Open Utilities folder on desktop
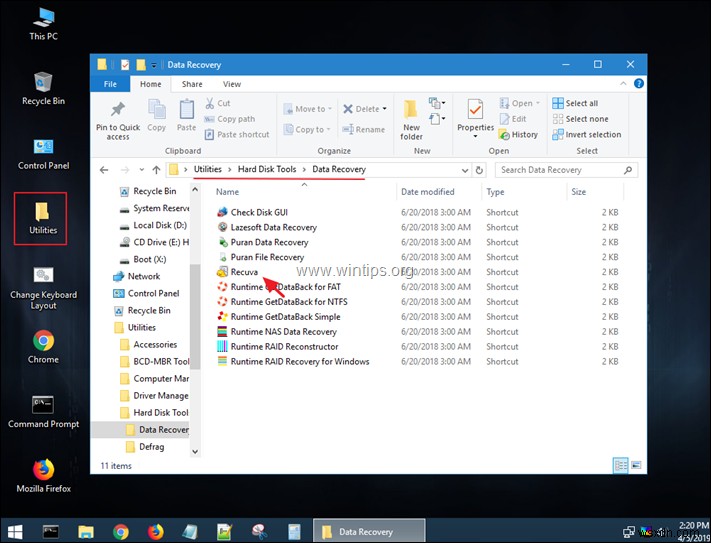 pos(42,218)
